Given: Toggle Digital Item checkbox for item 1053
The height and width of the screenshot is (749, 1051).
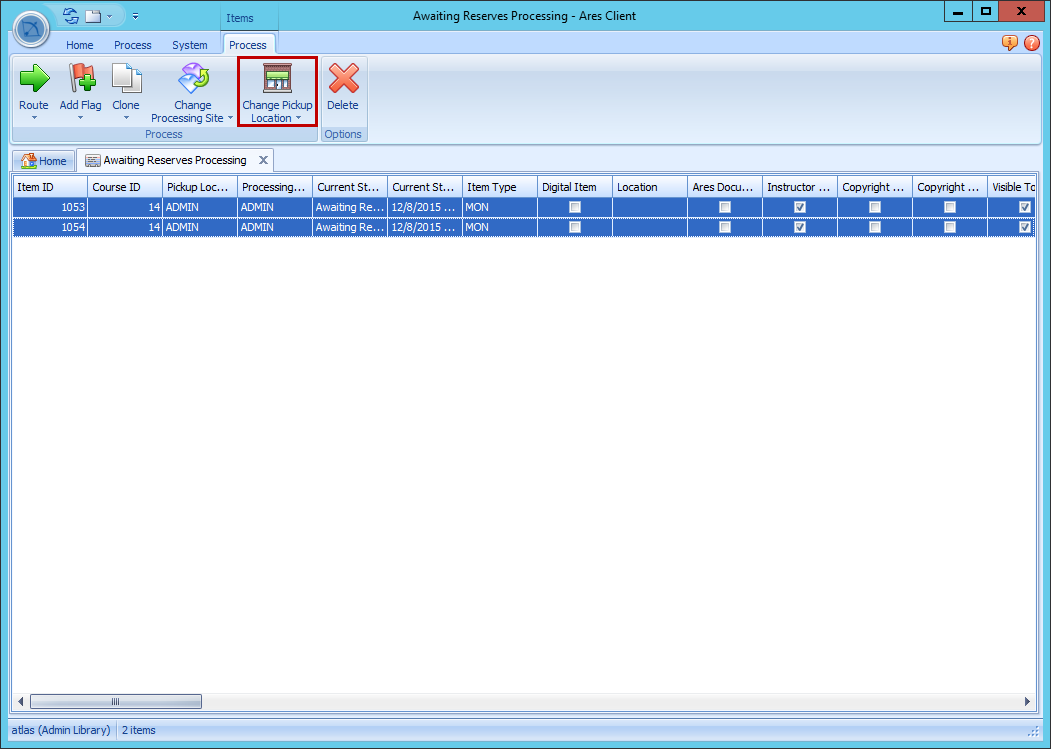Looking at the screenshot, I should [575, 207].
